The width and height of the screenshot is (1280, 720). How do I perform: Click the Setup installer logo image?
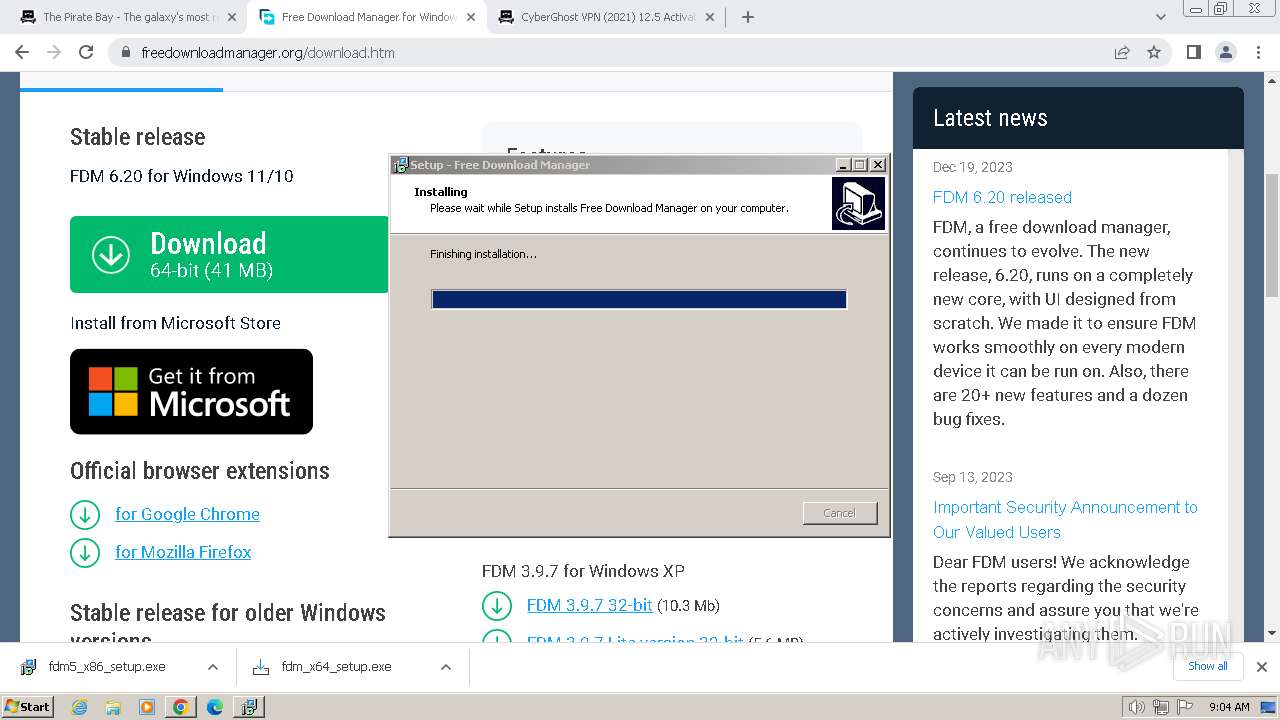click(x=858, y=204)
